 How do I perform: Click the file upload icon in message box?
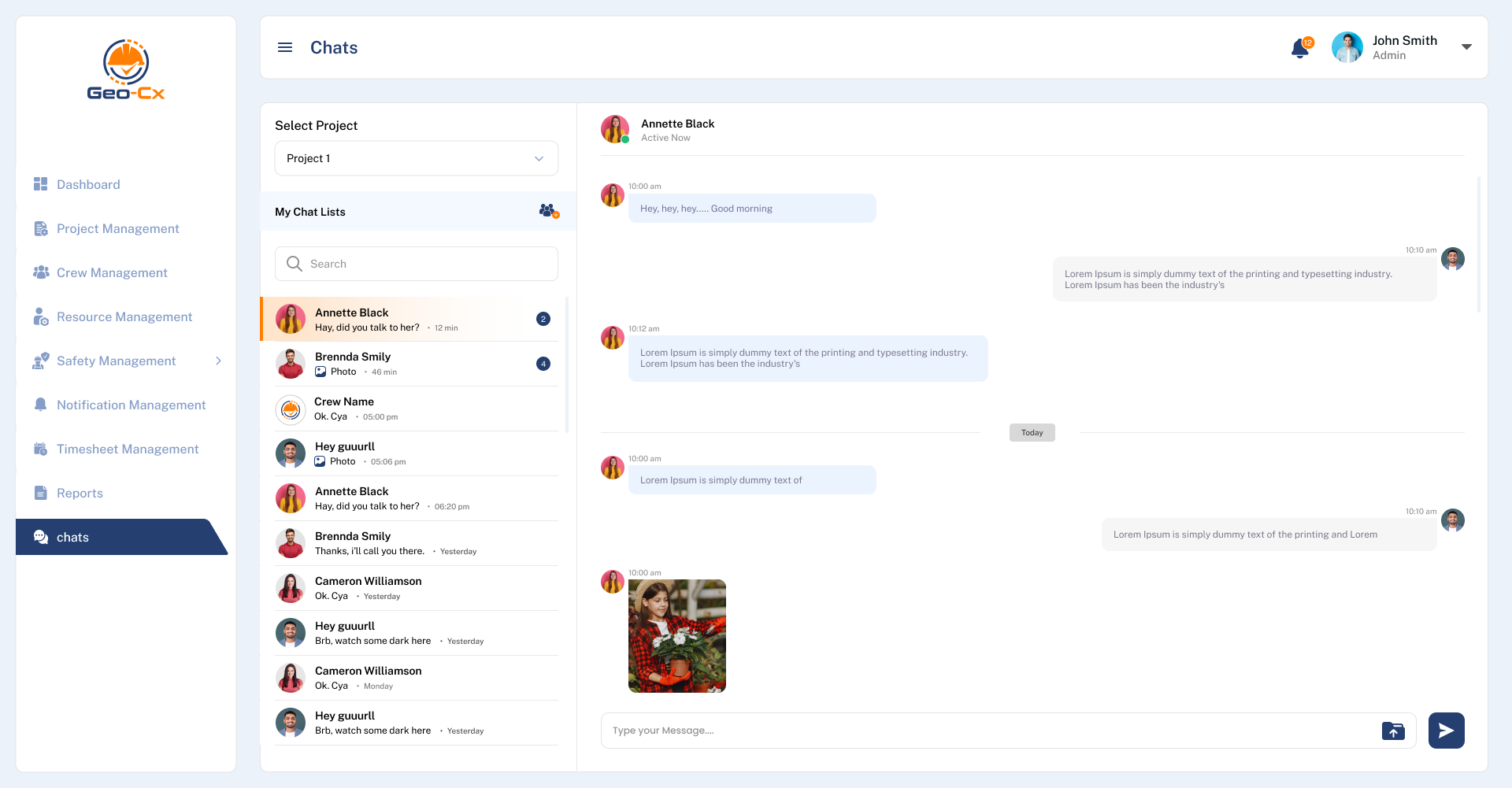coord(1392,731)
